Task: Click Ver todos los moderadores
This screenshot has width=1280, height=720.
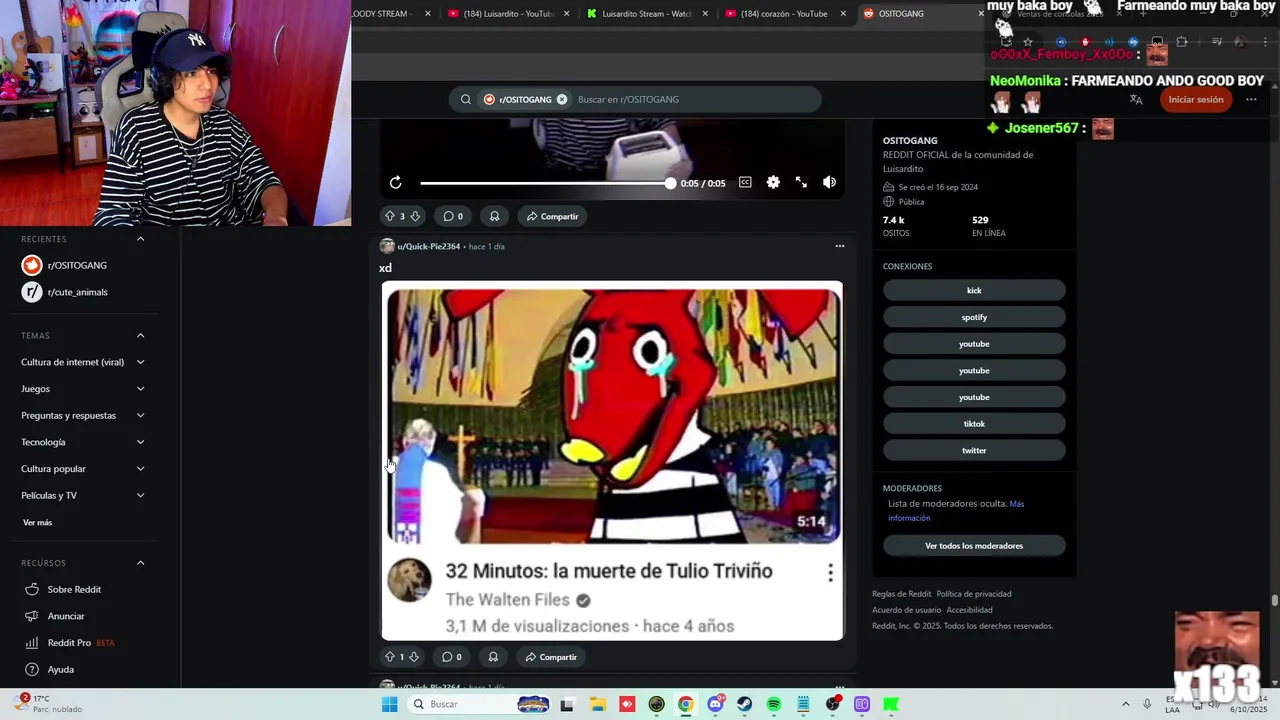Action: coord(974,546)
